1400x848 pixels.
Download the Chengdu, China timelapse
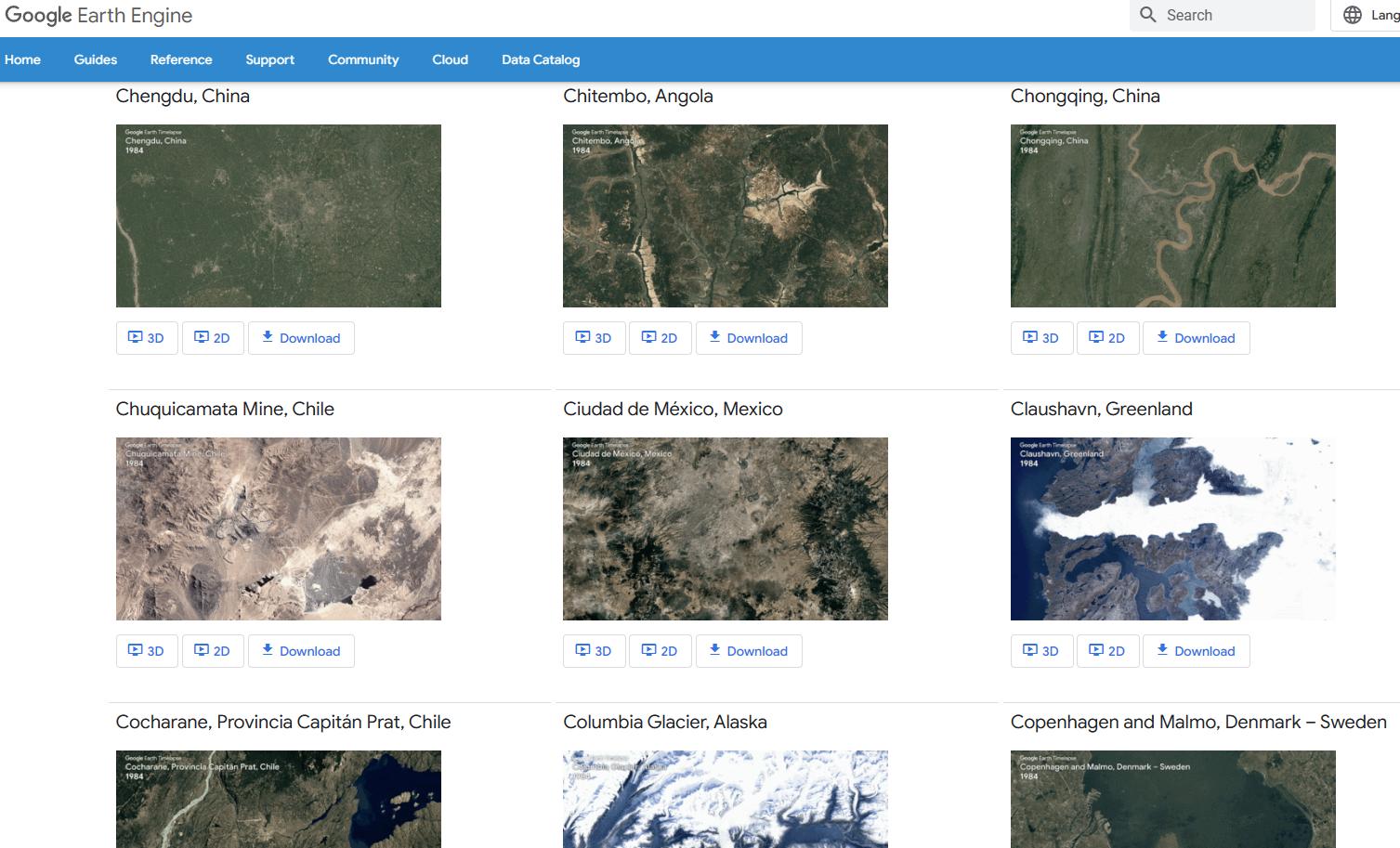coord(301,338)
